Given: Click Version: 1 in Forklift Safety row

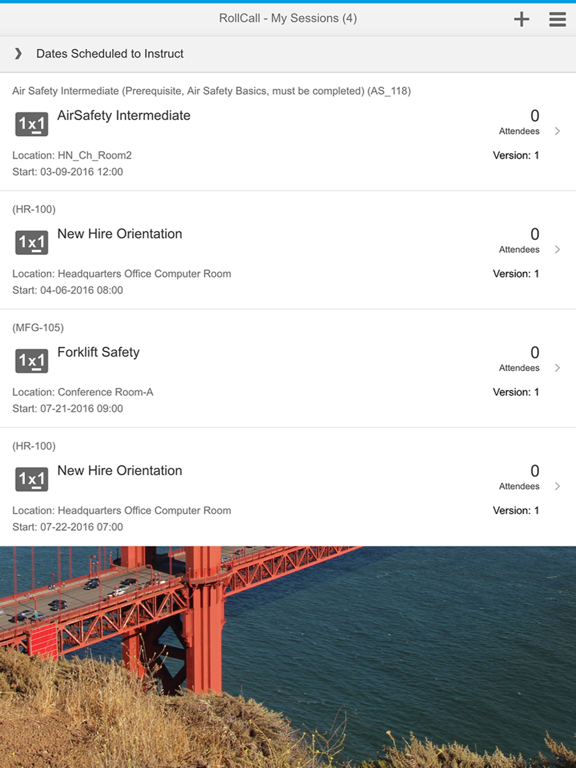Looking at the screenshot, I should tap(516, 392).
